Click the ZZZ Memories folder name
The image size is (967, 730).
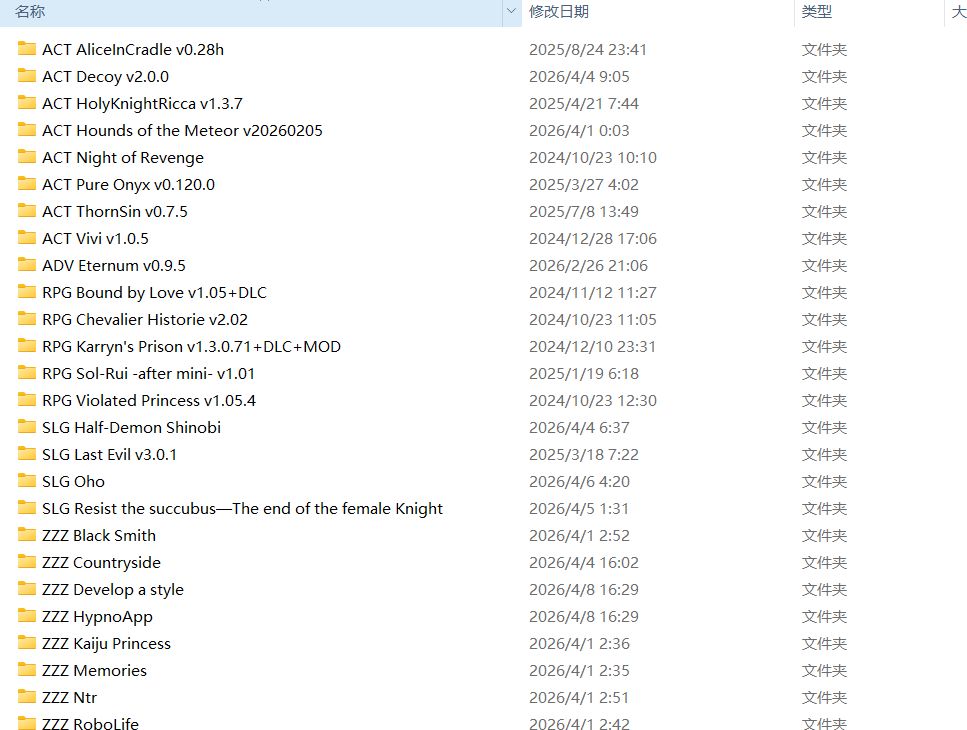tap(95, 670)
